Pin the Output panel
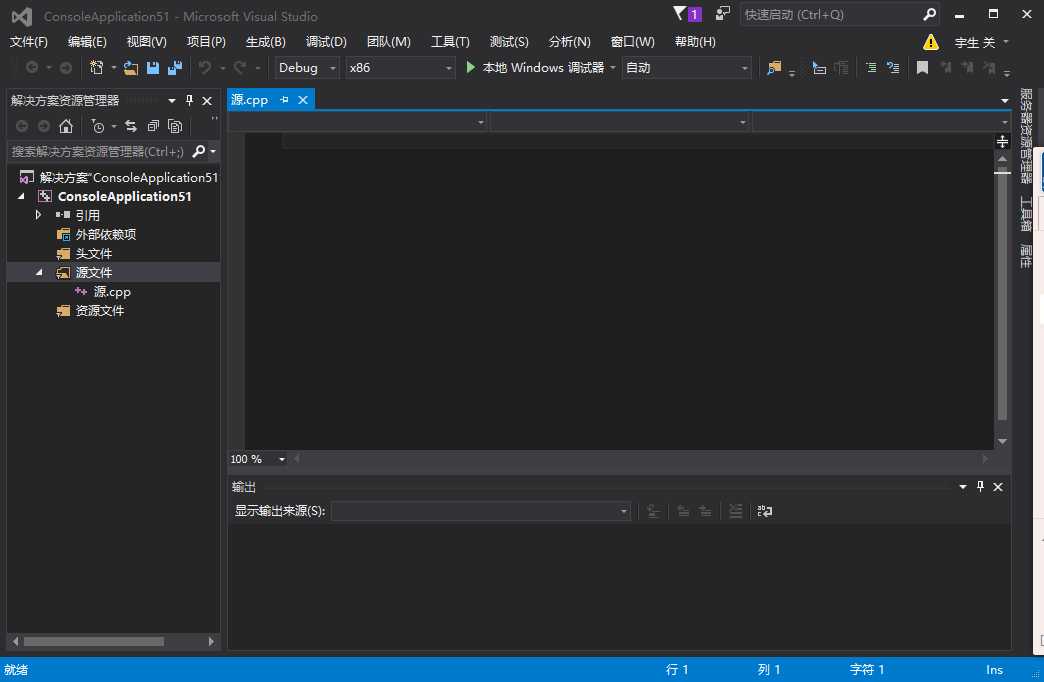Image resolution: width=1044 pixels, height=682 pixels. coord(980,487)
